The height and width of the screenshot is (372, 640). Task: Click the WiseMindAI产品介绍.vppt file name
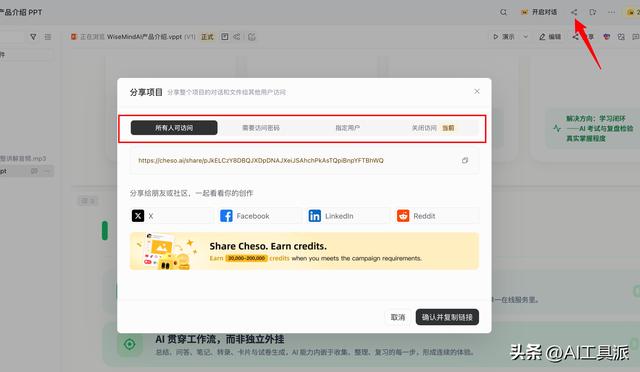[144, 37]
